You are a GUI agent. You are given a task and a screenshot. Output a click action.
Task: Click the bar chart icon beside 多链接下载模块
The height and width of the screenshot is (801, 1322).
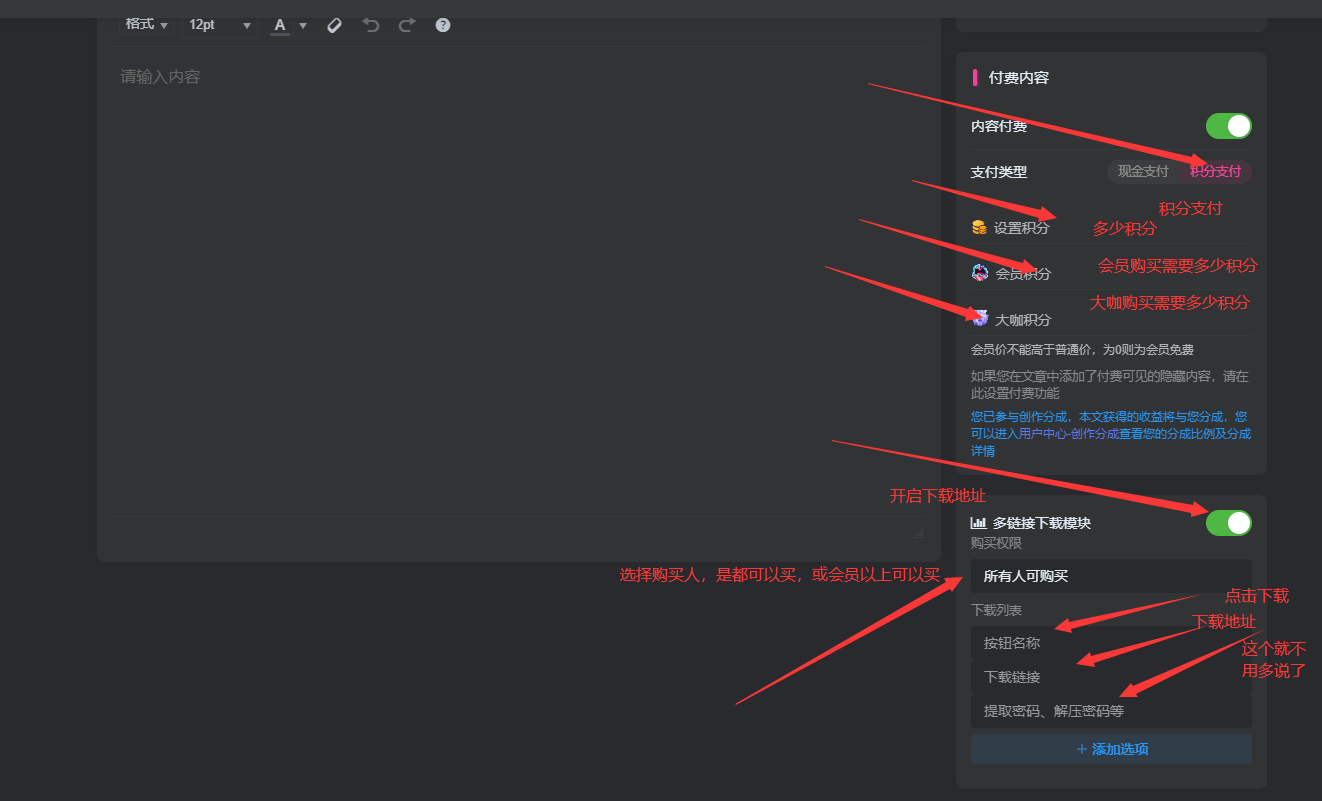coord(978,523)
